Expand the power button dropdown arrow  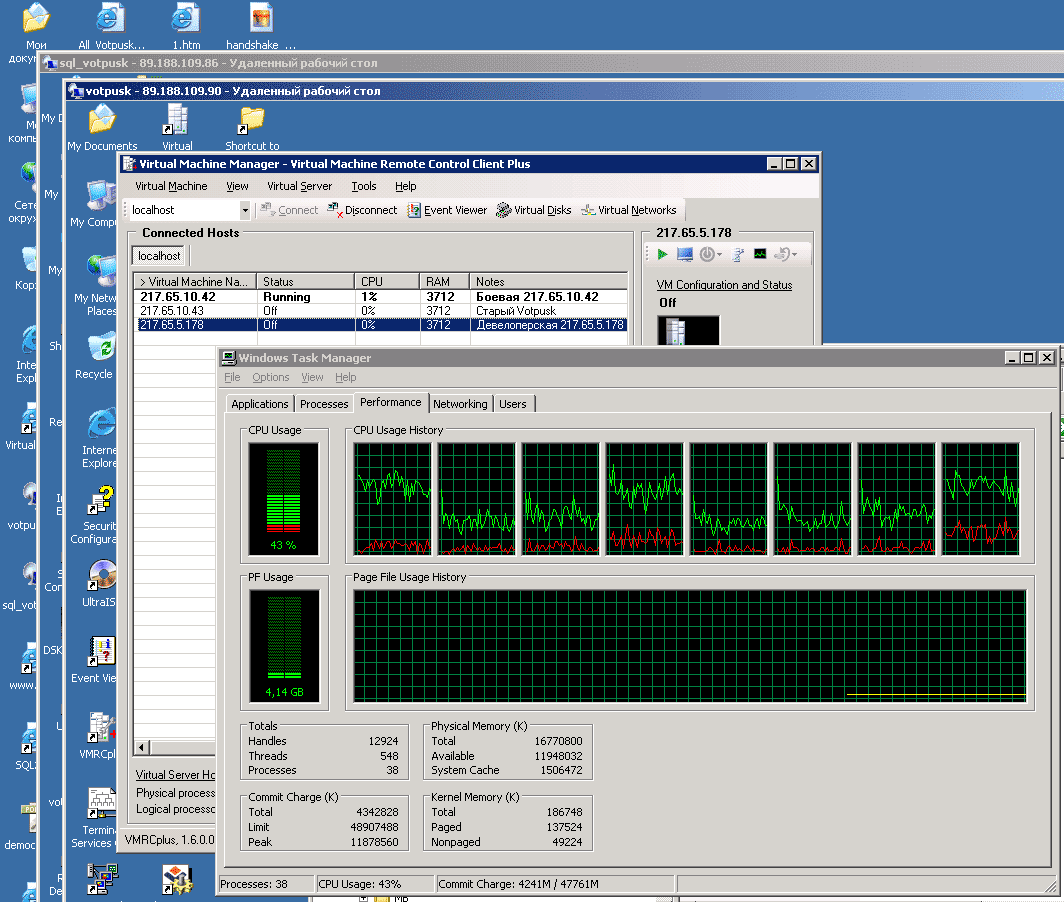(719, 255)
